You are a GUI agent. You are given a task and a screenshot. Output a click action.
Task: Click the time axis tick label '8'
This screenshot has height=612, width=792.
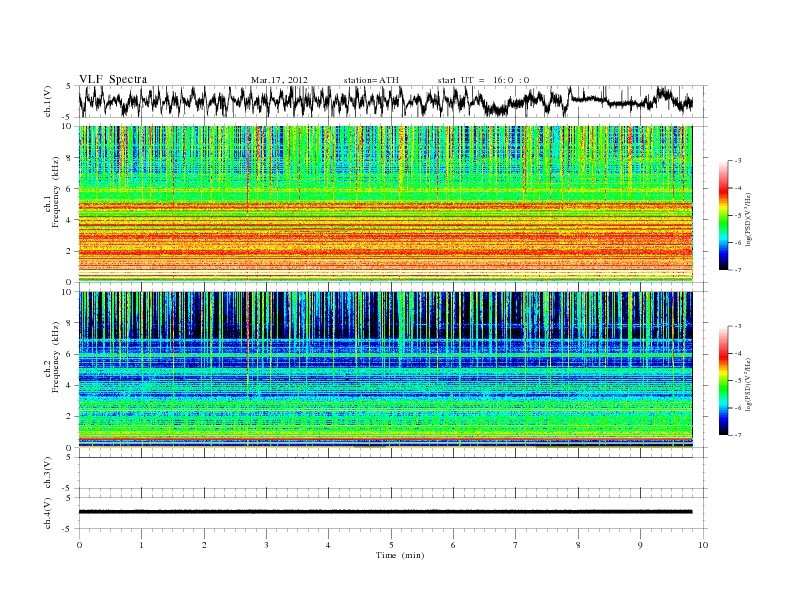click(578, 545)
